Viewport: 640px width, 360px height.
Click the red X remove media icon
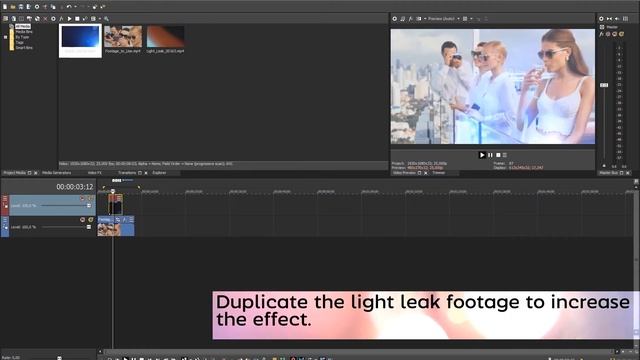(45, 18)
